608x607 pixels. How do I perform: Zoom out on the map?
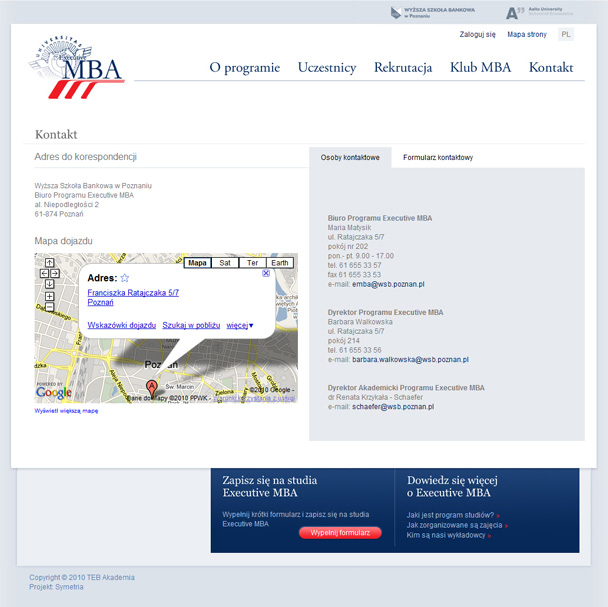[50, 307]
